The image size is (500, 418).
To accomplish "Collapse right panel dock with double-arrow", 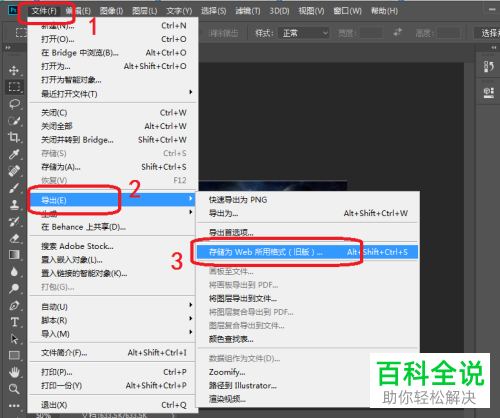I will pyautogui.click(x=494, y=48).
